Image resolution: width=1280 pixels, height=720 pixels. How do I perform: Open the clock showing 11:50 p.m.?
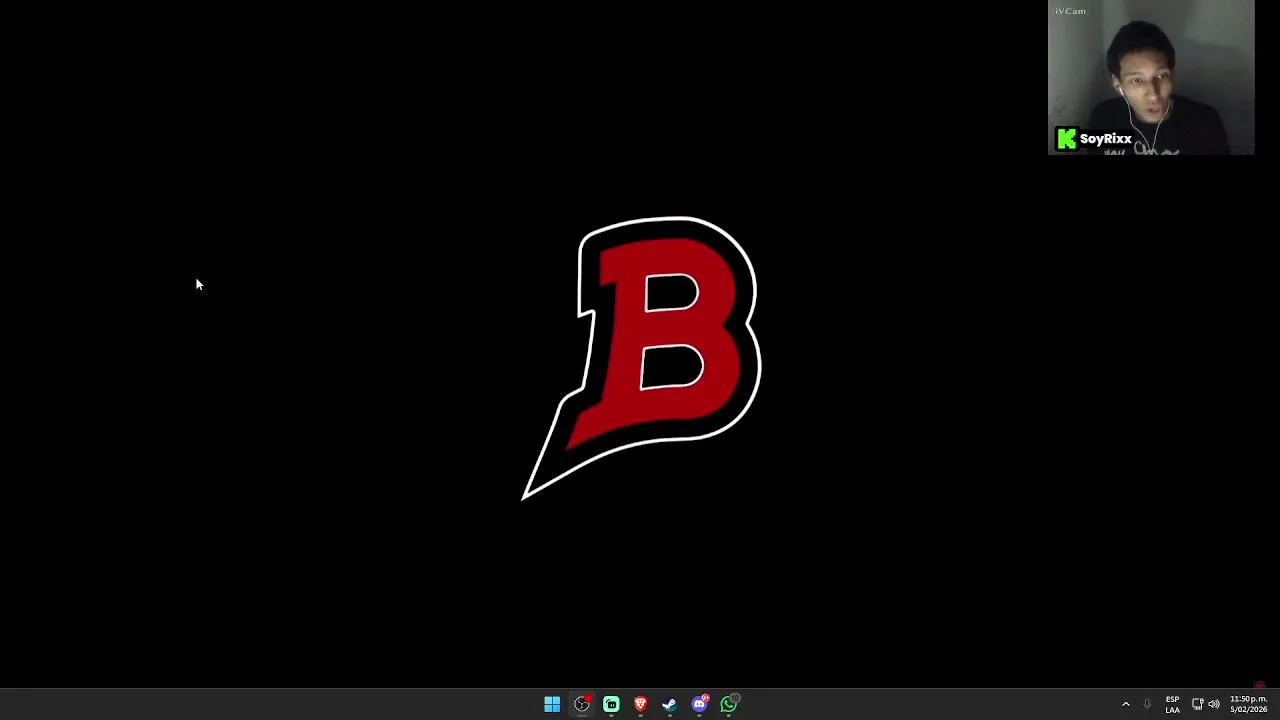click(x=1248, y=704)
